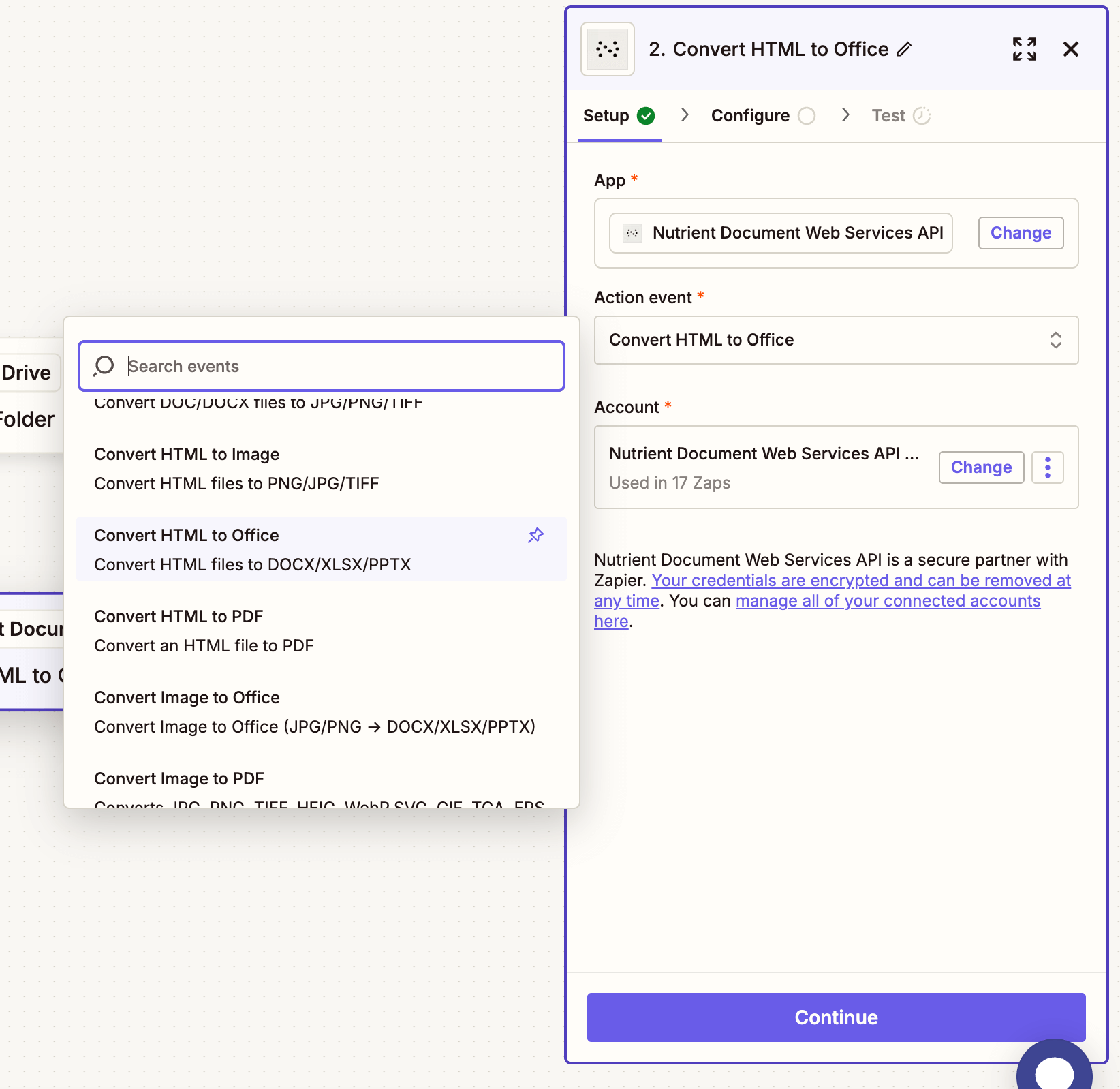Click the Nutrient app icon in step header
This screenshot has width=1120, height=1089.
tap(606, 48)
